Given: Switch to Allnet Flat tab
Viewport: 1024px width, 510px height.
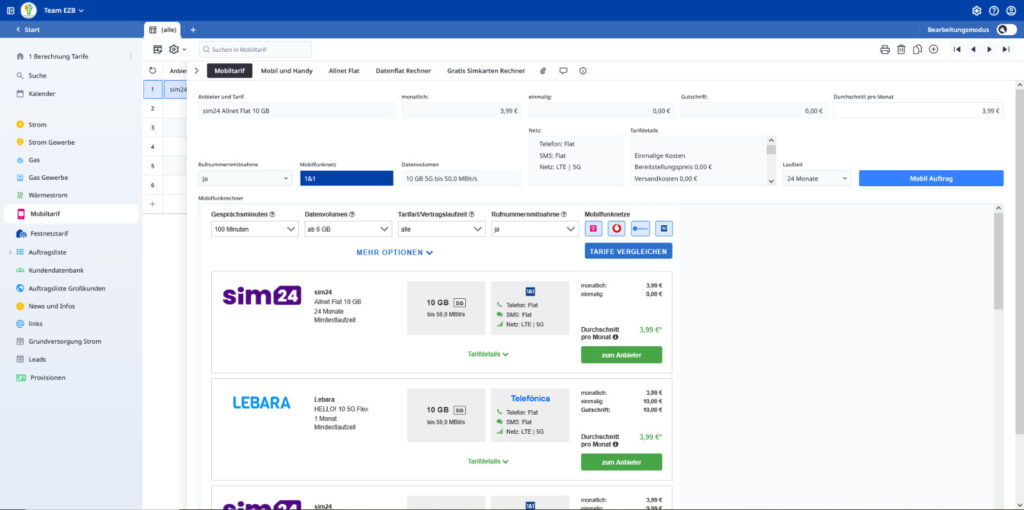Looking at the screenshot, I should pyautogui.click(x=344, y=71).
